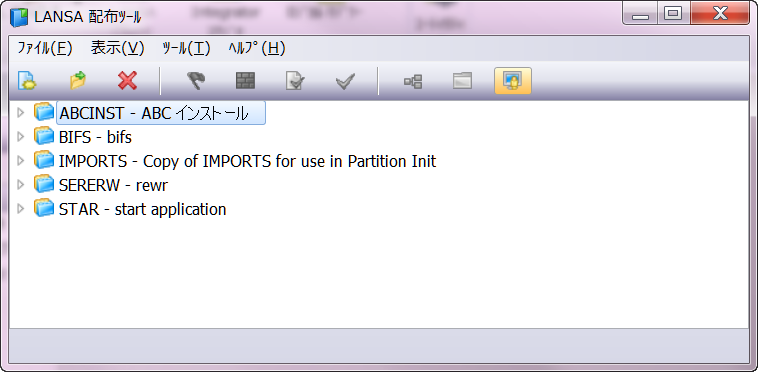Select the SERERW folder icon
This screenshot has width=758, height=372.
[44, 184]
